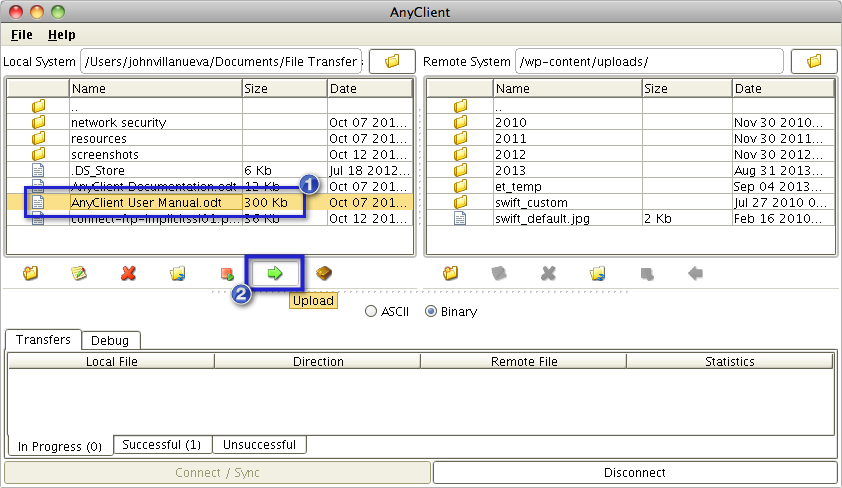
Task: Click the green arrow Upload icon
Action: (275, 273)
